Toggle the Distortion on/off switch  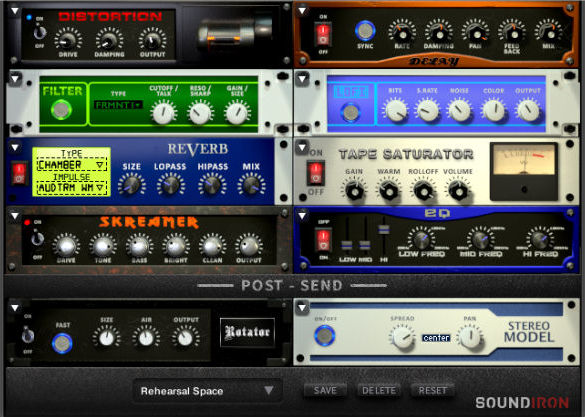coord(39,33)
